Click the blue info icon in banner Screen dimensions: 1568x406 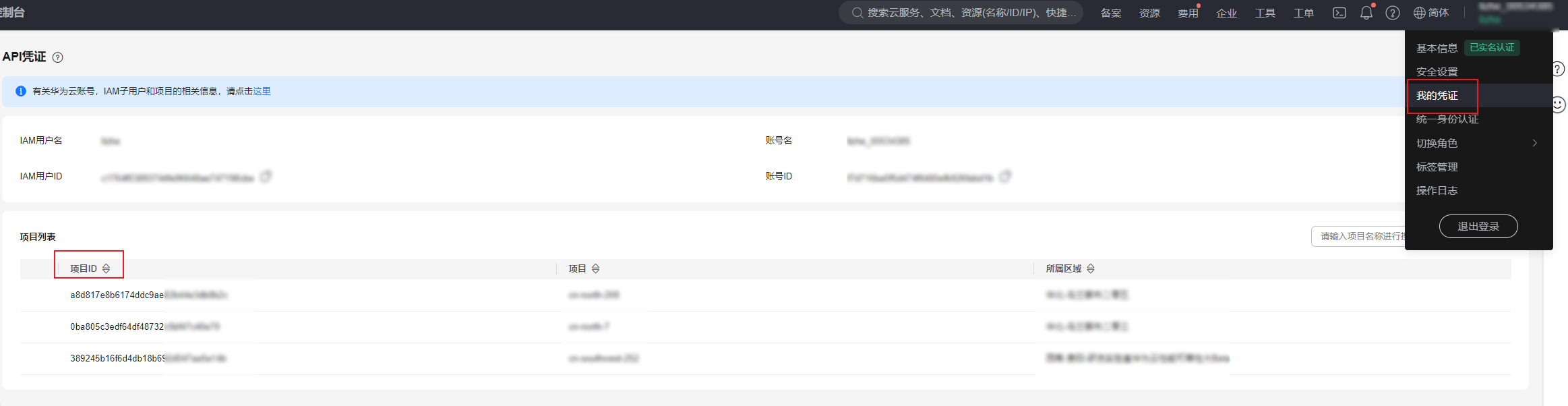21,91
